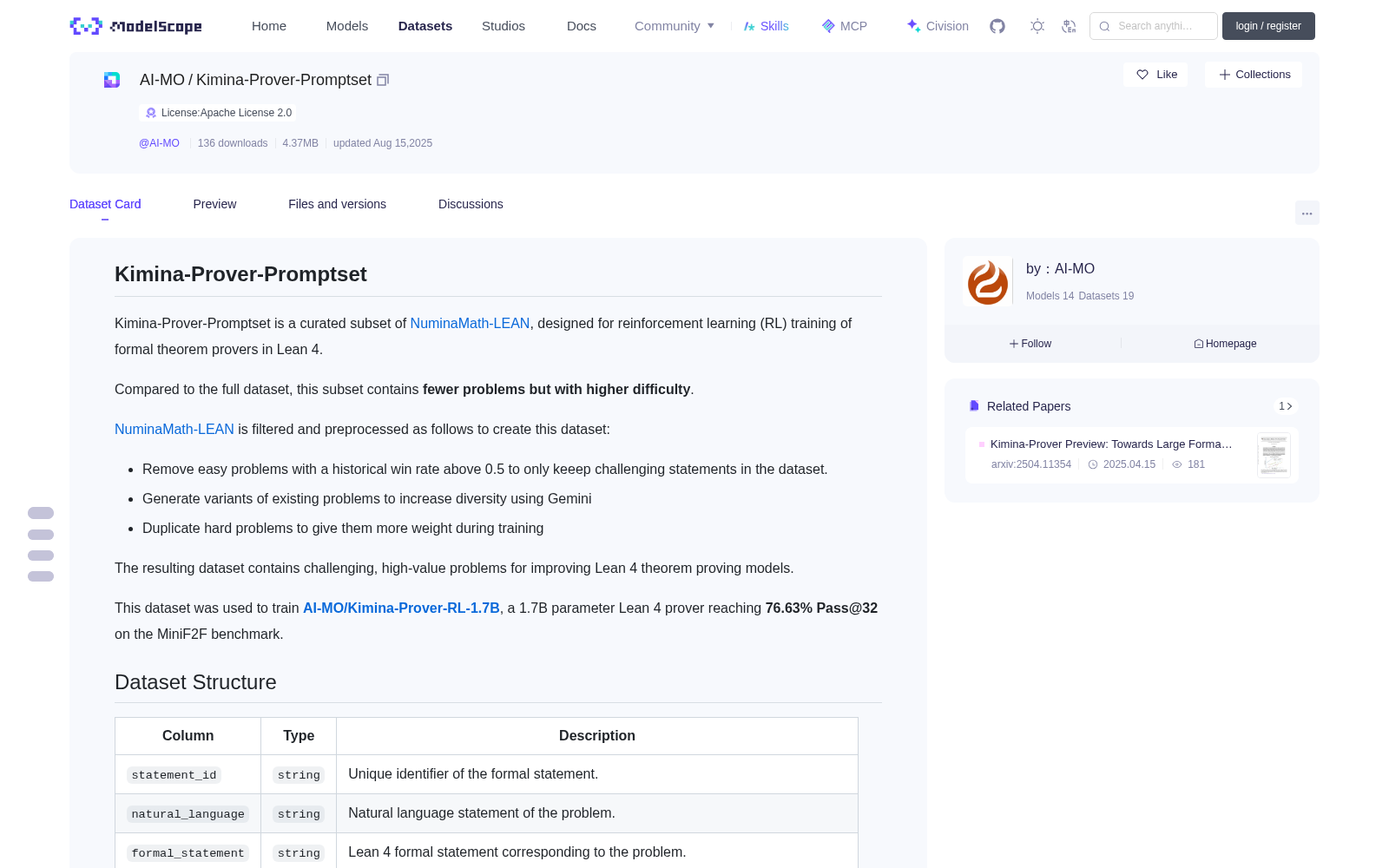1389x868 pixels.
Task: Click the '136 downloads' text
Action: [233, 143]
